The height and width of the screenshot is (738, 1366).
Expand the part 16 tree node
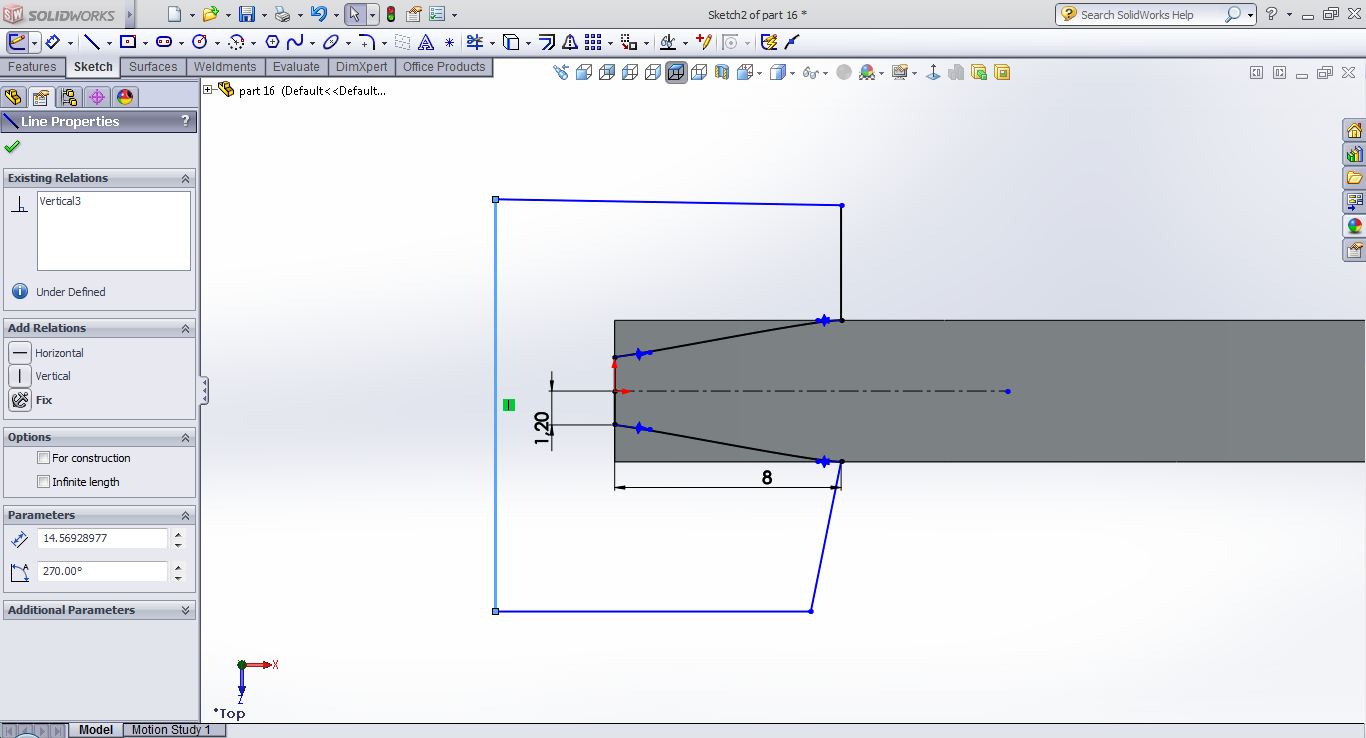(208, 90)
